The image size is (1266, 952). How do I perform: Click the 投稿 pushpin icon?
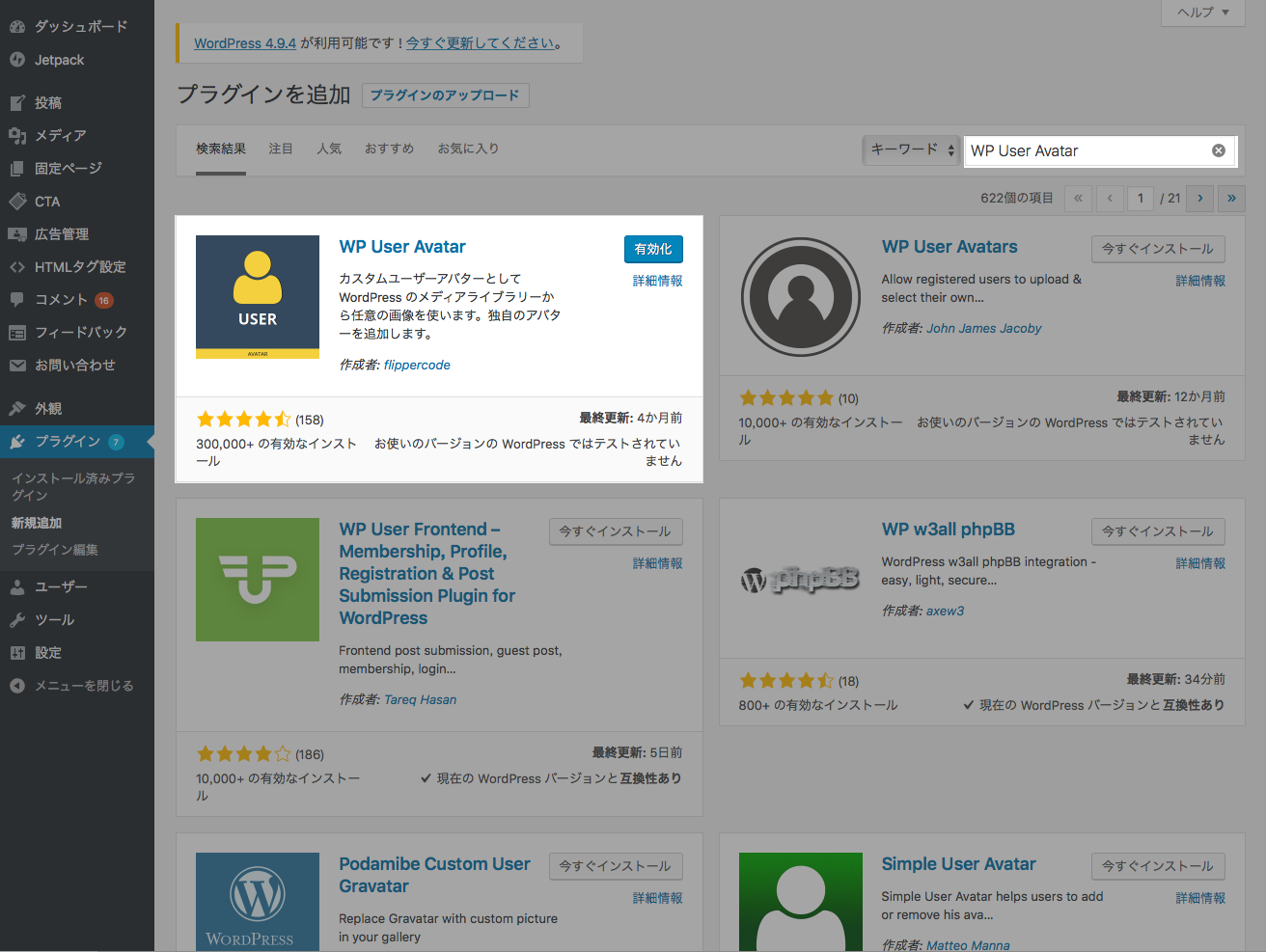[17, 103]
